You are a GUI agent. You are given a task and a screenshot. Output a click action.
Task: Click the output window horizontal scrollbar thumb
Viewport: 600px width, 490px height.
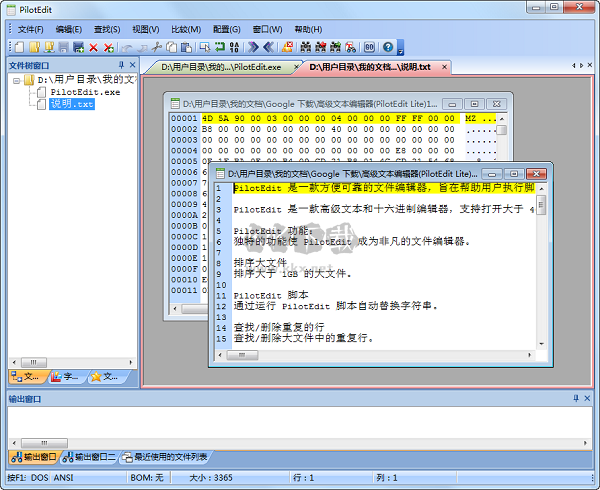tap(44, 443)
